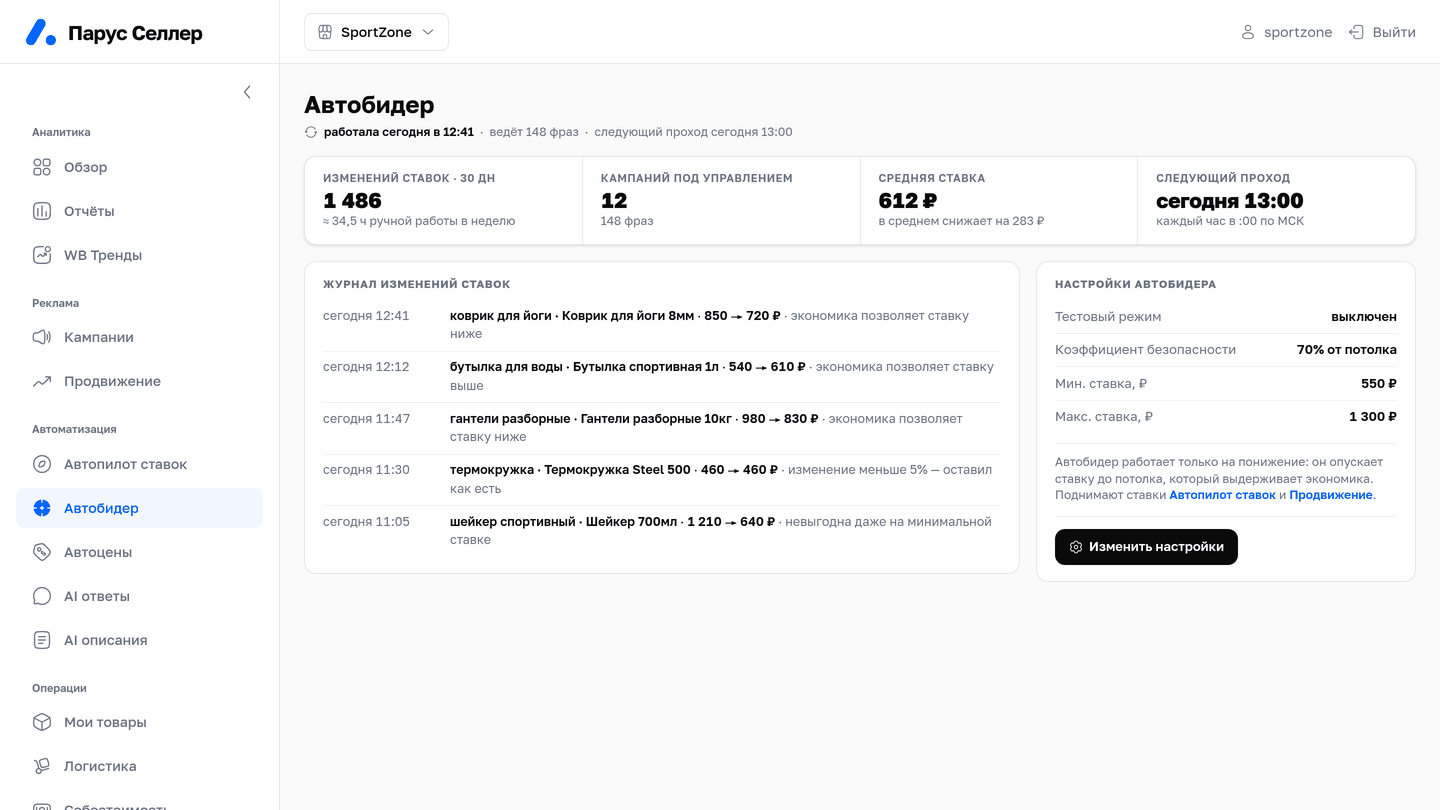
Task: Click the Мин. ставка value 550 ₽
Action: (x=1379, y=383)
